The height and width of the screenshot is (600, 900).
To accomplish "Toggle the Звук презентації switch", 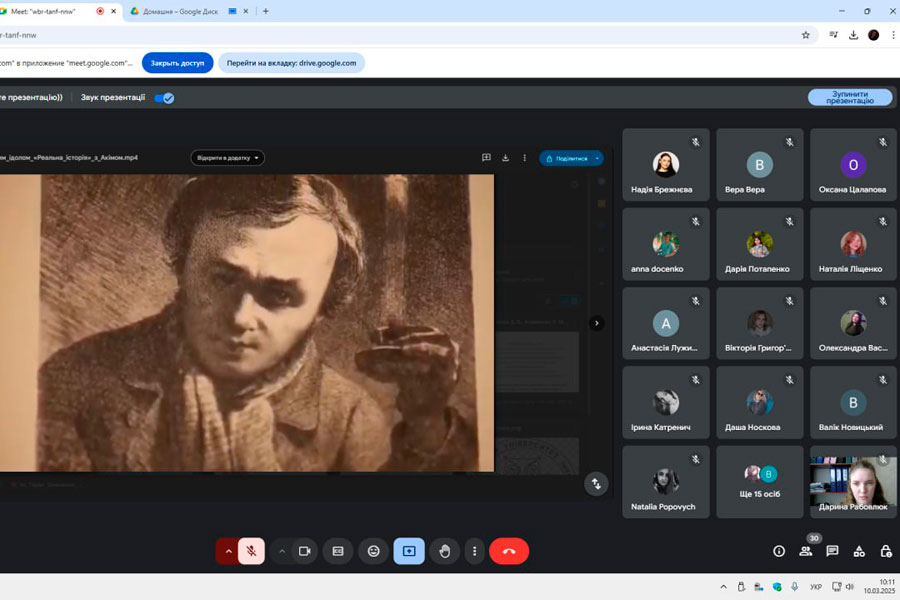I will click(165, 98).
